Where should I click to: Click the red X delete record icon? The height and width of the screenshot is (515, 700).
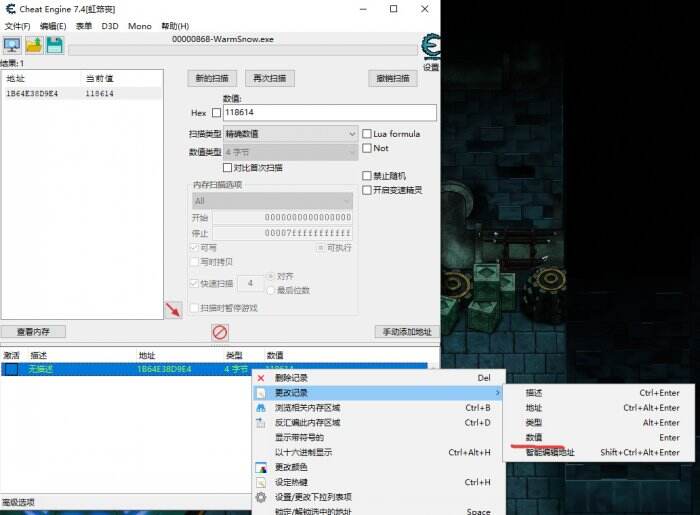click(261, 378)
